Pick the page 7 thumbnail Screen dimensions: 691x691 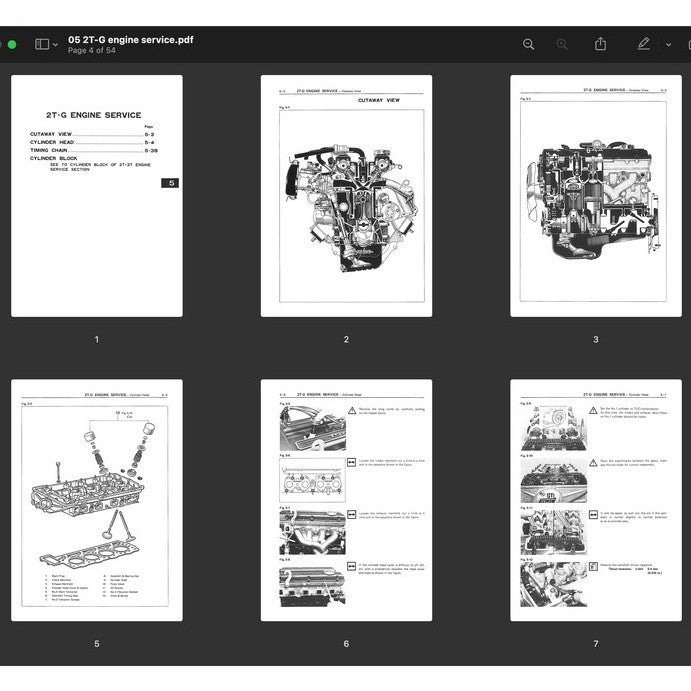pos(596,500)
